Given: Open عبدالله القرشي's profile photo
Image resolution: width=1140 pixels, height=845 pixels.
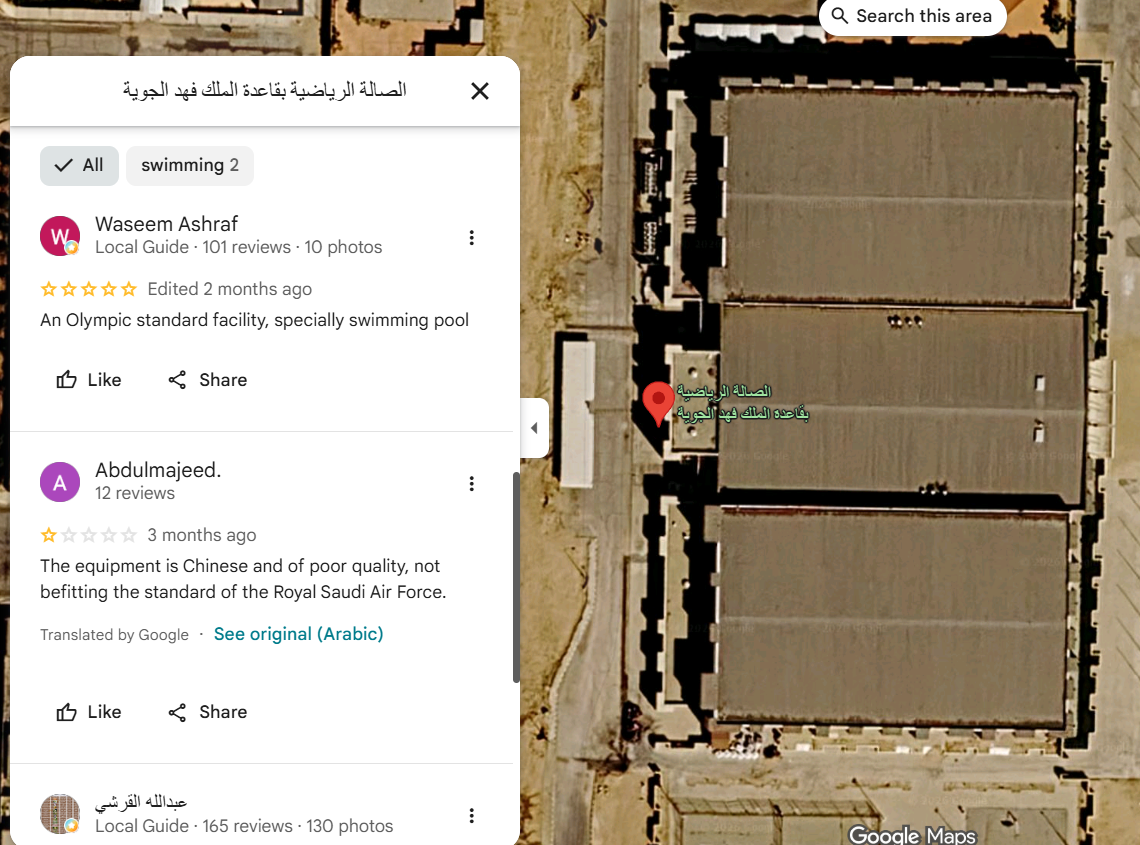Looking at the screenshot, I should pos(60,814).
